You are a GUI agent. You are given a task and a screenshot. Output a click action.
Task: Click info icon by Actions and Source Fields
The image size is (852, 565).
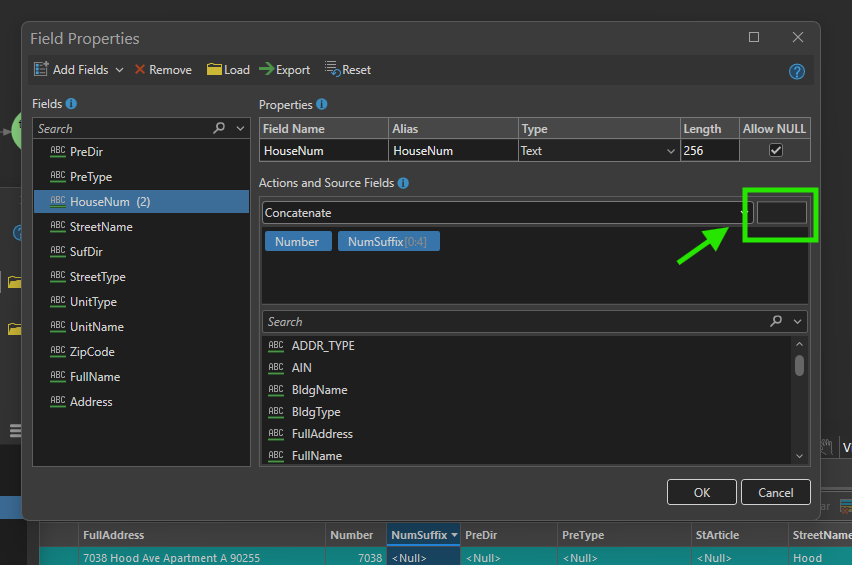click(x=403, y=183)
